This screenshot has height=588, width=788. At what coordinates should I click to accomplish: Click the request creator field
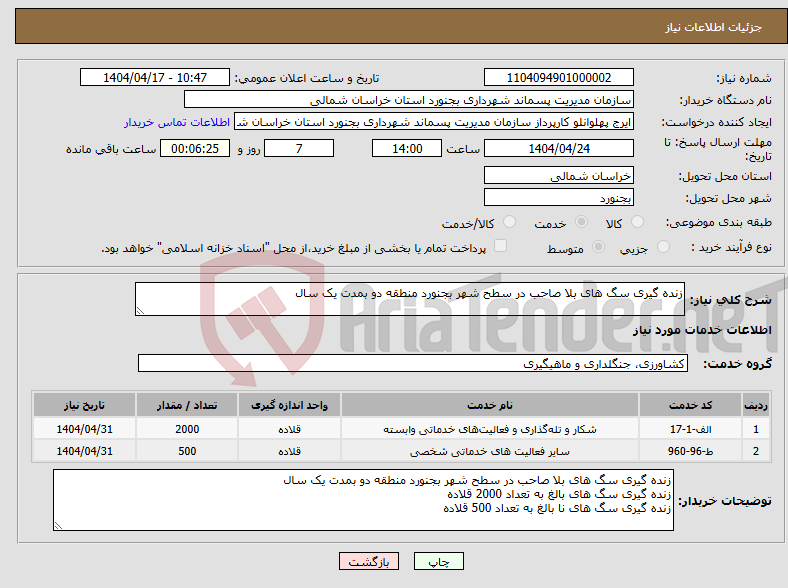(x=434, y=122)
